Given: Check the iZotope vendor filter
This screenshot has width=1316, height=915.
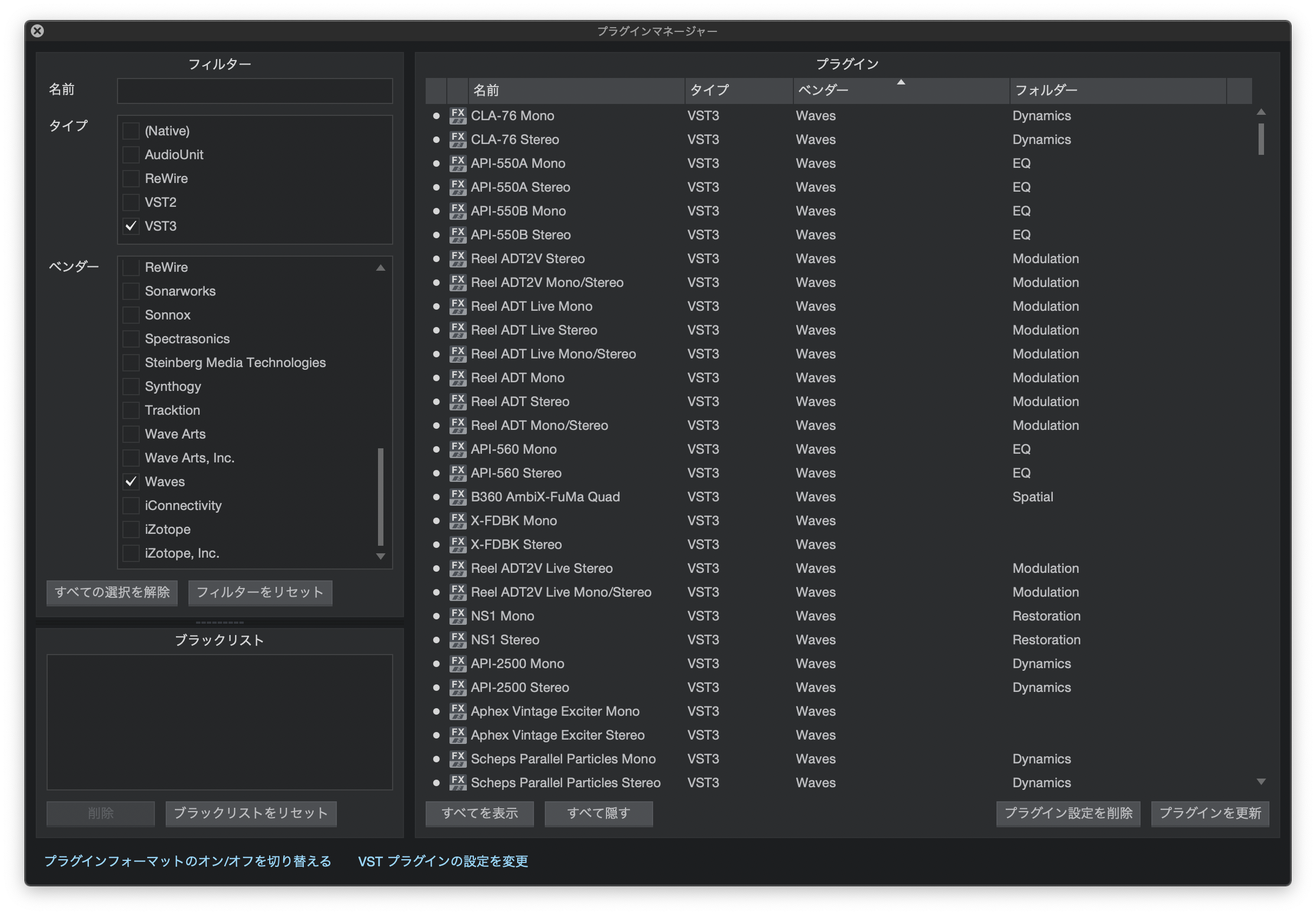Looking at the screenshot, I should (131, 530).
